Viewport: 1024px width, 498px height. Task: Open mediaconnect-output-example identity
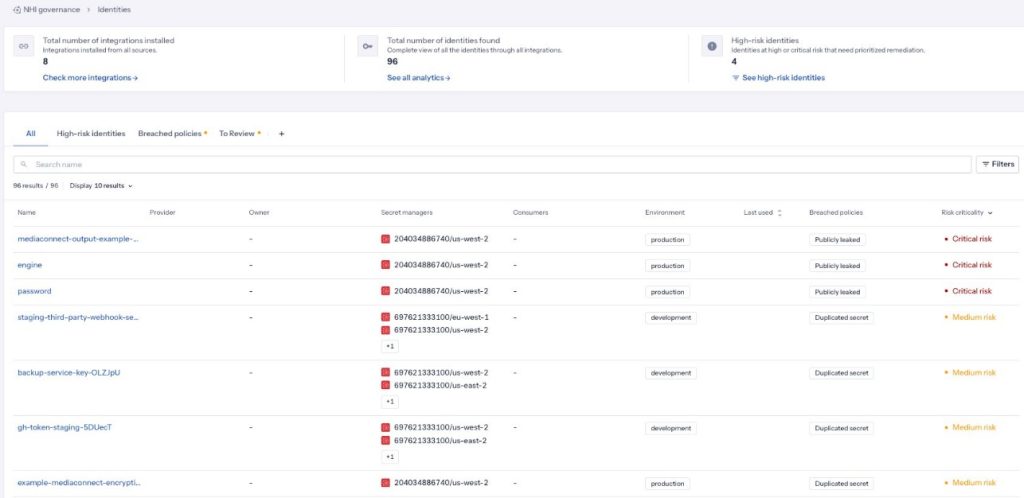(78, 239)
